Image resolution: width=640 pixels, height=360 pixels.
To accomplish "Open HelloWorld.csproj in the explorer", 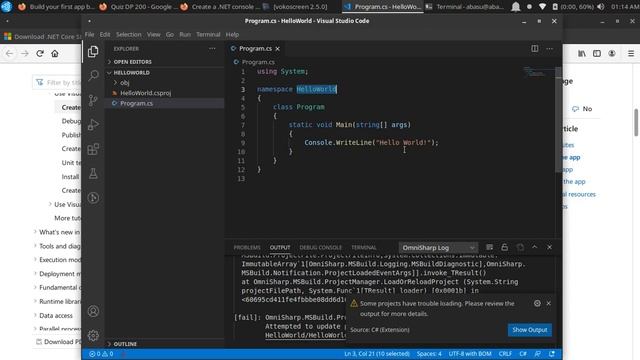I will (x=145, y=93).
